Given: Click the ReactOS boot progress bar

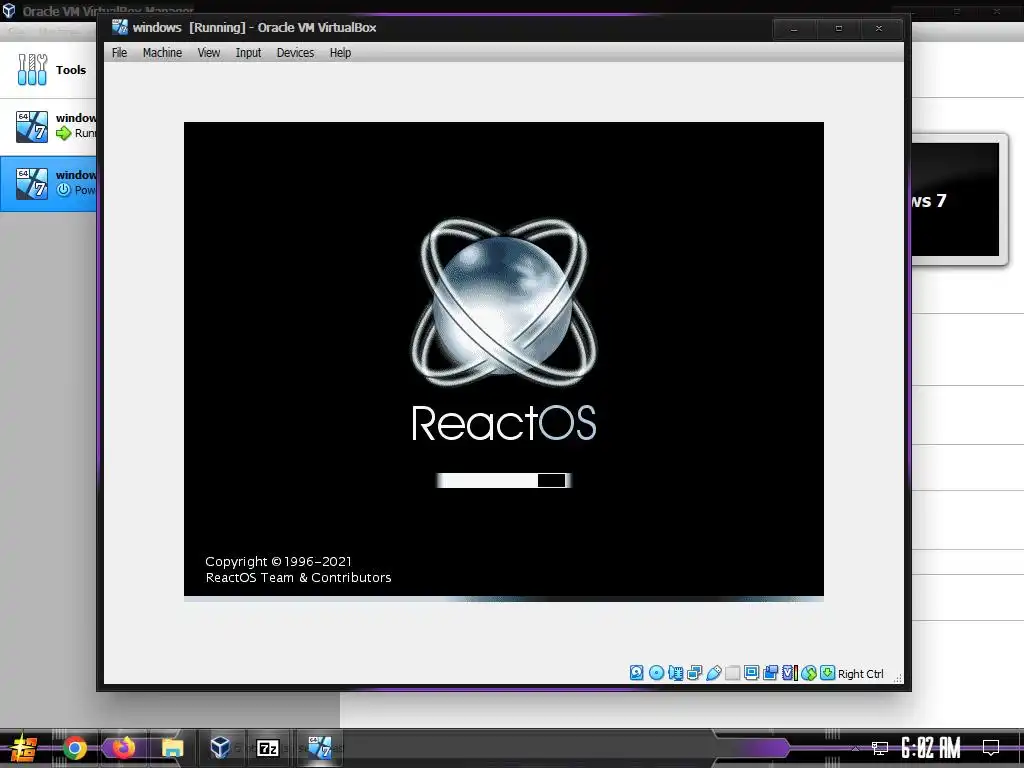Looking at the screenshot, I should (x=504, y=481).
